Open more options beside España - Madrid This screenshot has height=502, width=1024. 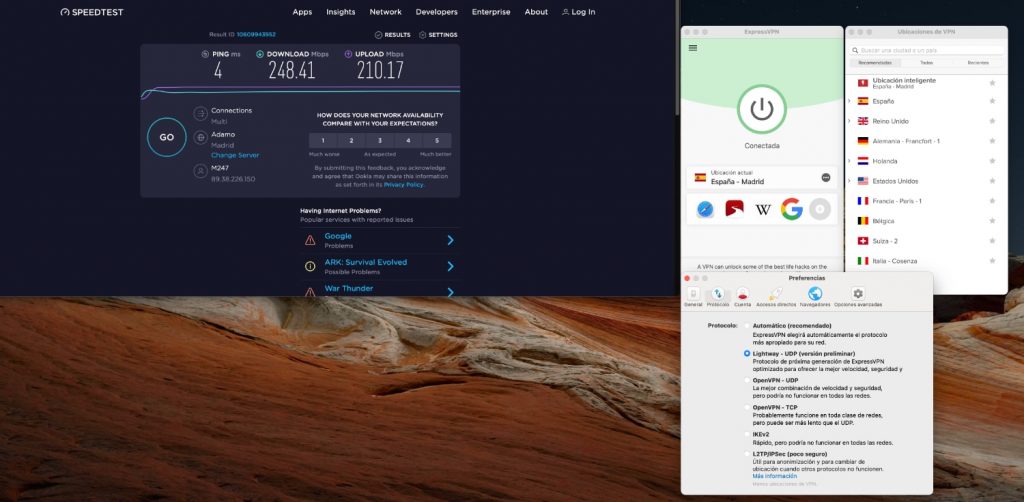click(825, 178)
